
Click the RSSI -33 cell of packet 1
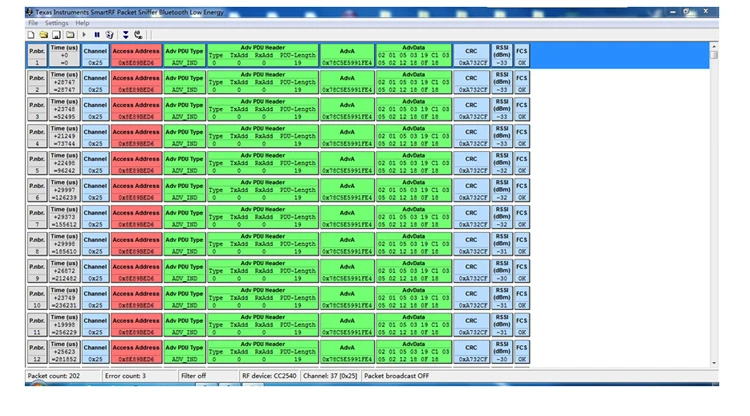pyautogui.click(x=502, y=55)
